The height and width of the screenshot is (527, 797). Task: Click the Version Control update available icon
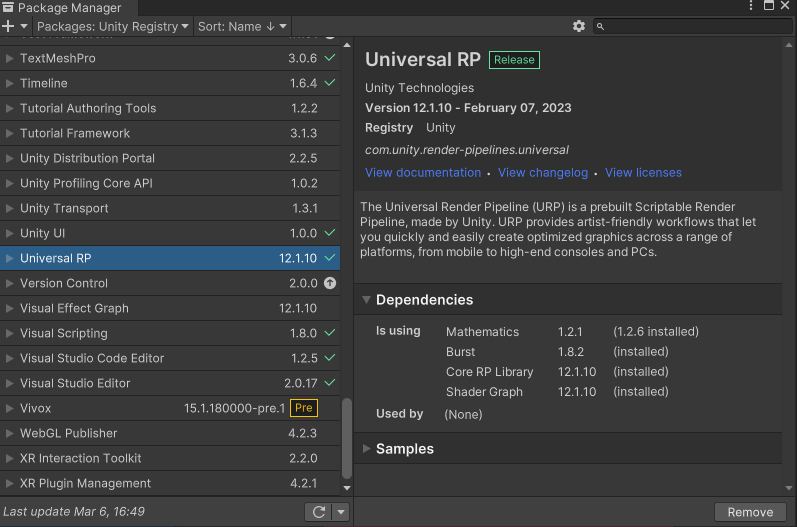tap(330, 283)
